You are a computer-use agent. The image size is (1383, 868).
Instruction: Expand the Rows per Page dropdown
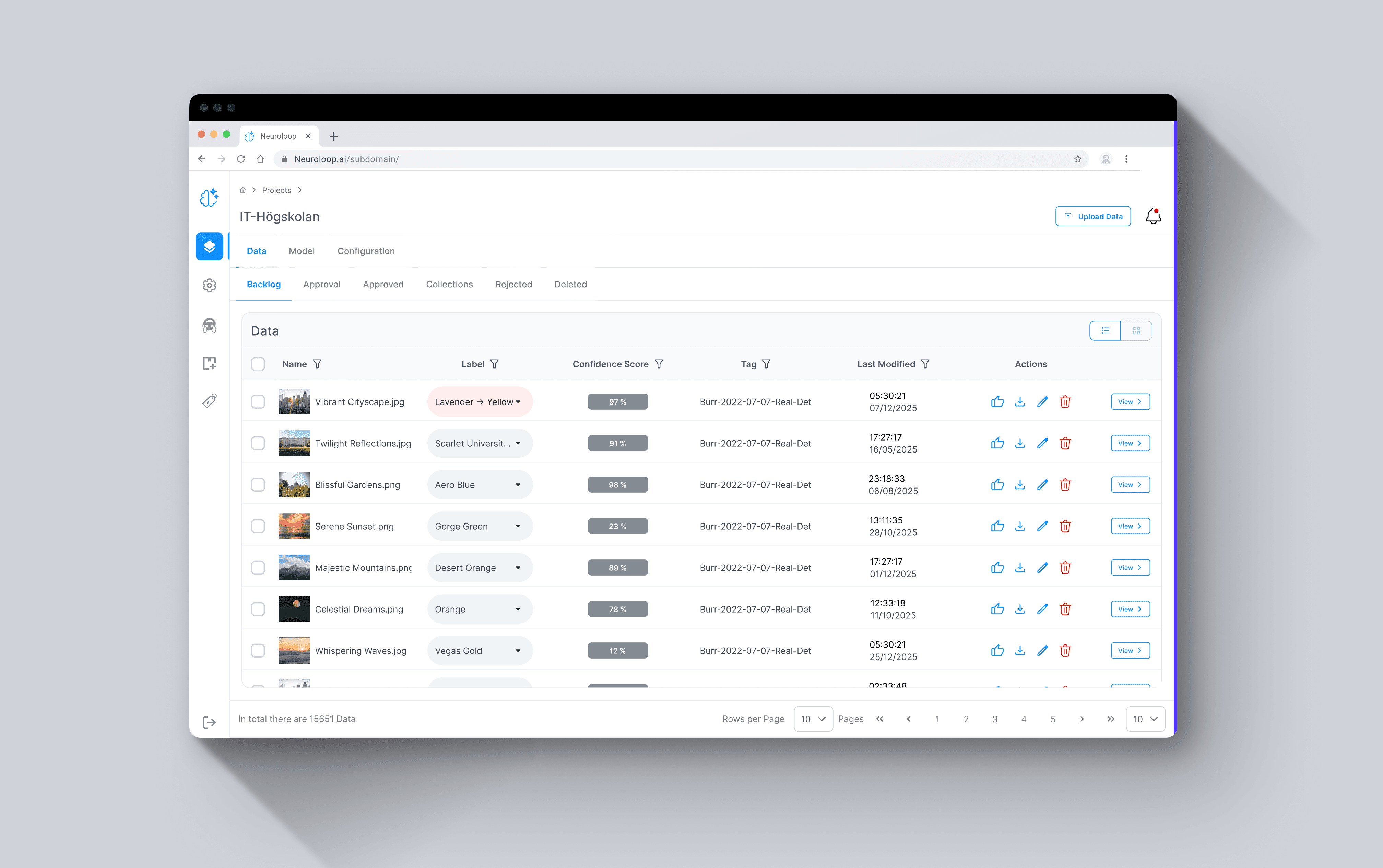813,719
